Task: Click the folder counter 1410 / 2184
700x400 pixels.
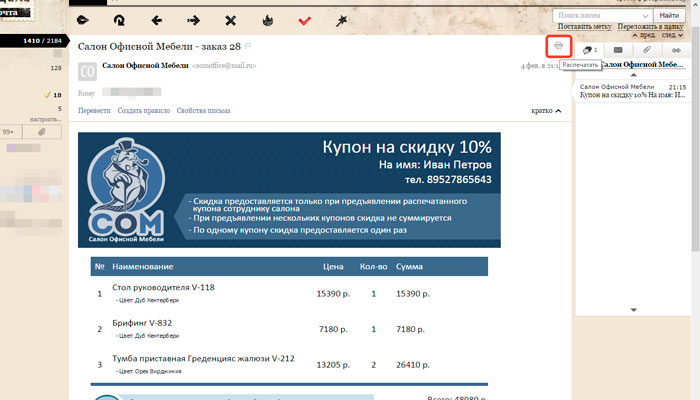Action: pos(42,41)
